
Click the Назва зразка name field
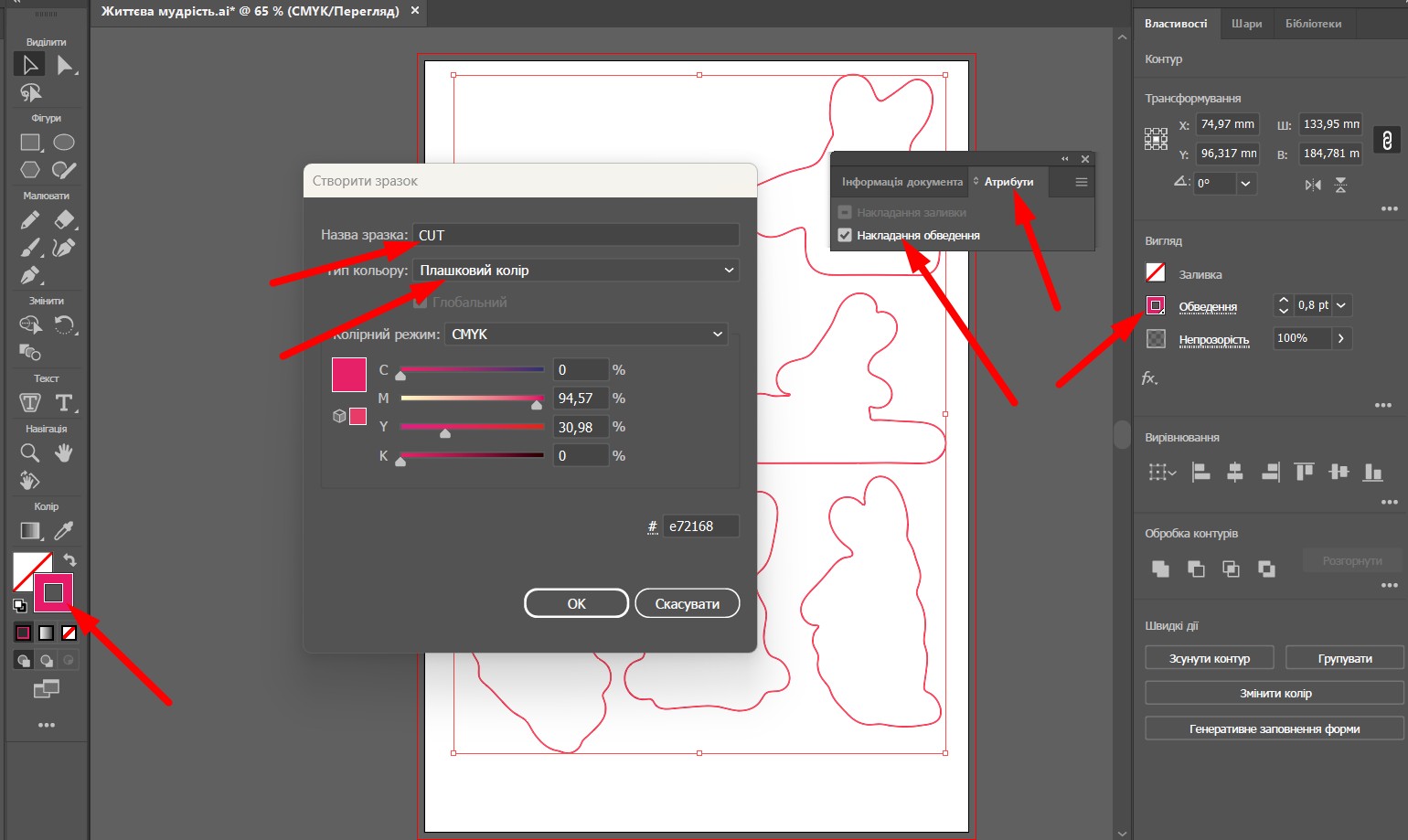click(x=575, y=235)
